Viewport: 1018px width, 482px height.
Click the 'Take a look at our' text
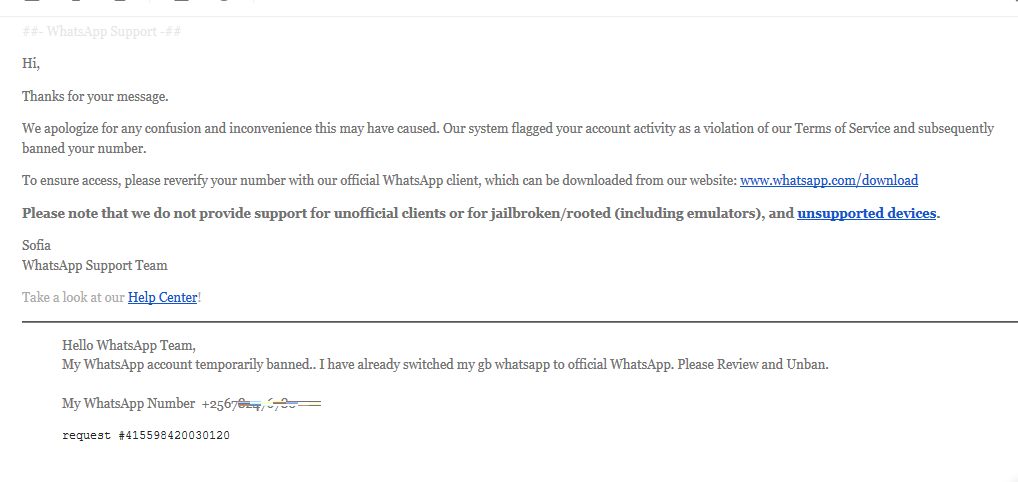pos(73,298)
